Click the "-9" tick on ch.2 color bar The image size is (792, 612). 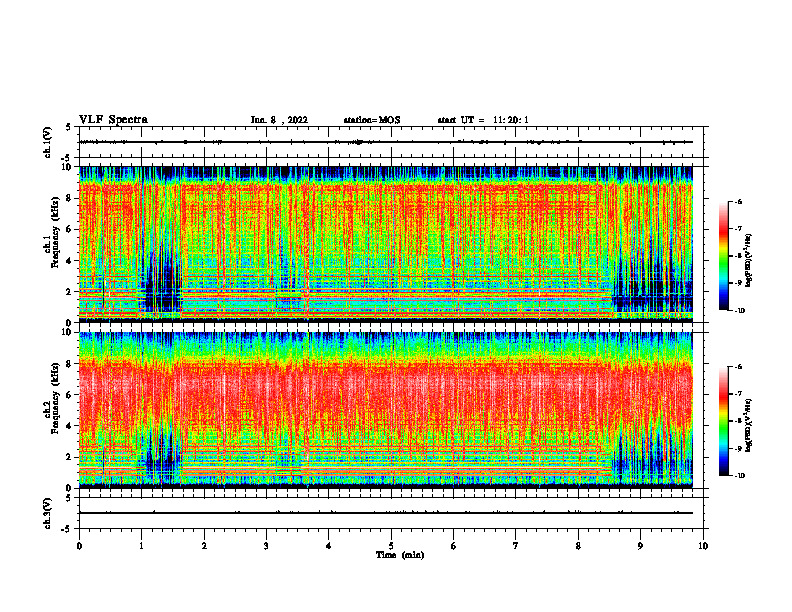coord(738,448)
